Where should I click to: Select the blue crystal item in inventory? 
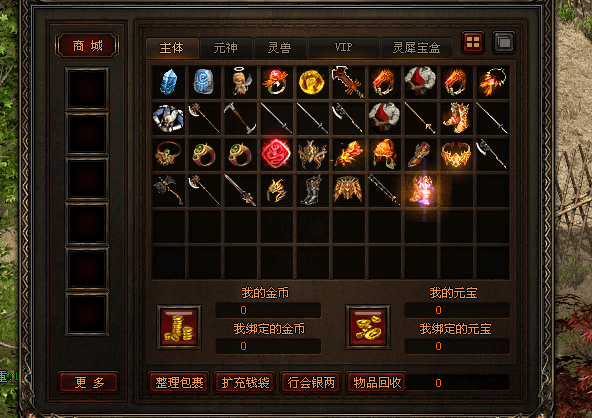point(168,82)
